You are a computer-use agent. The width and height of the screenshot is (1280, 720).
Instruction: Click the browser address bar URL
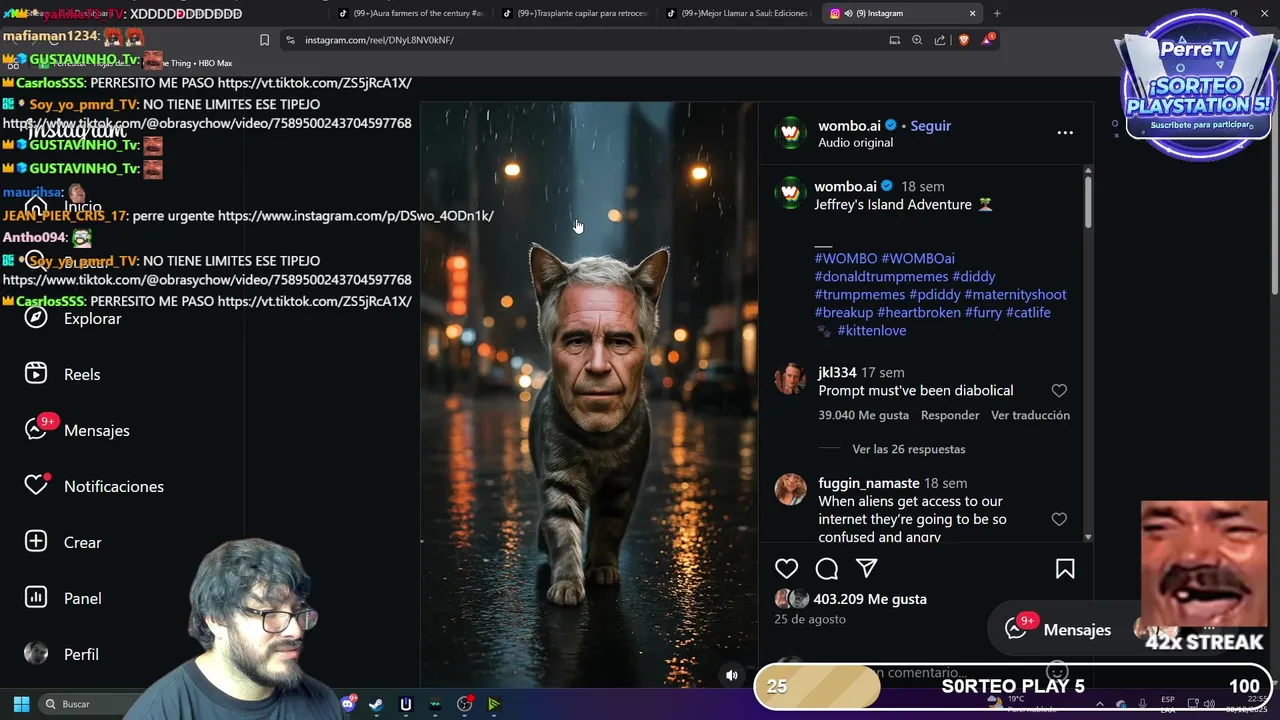[379, 40]
